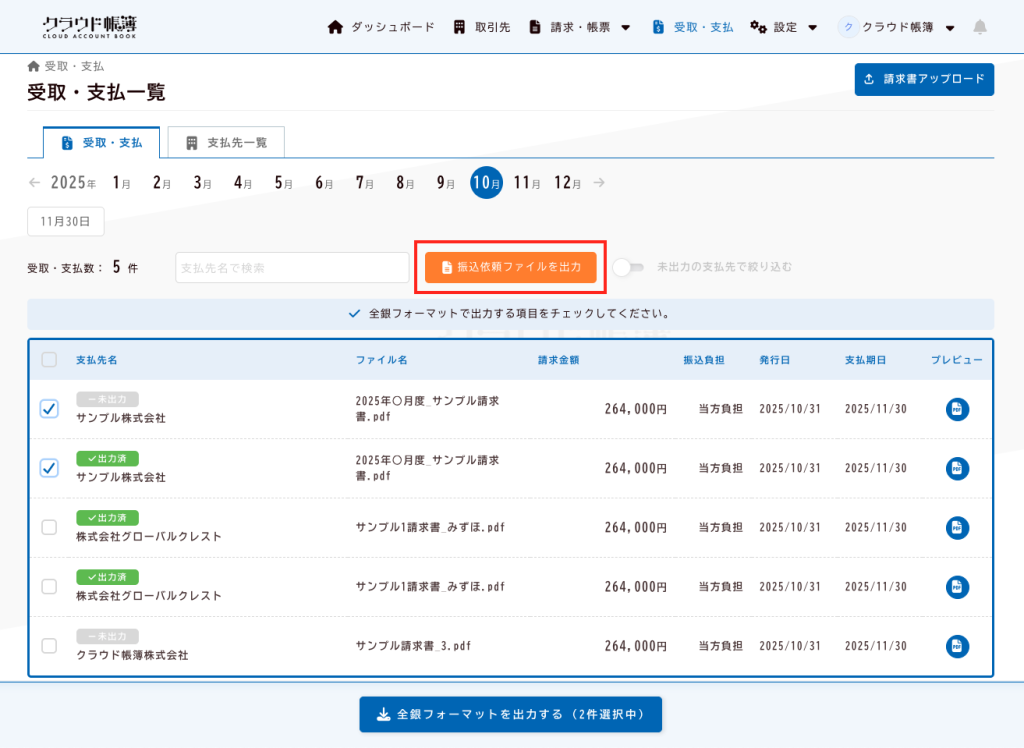This screenshot has width=1024, height=748.
Task: Open the 設定 dropdown menu
Action: click(x=784, y=27)
